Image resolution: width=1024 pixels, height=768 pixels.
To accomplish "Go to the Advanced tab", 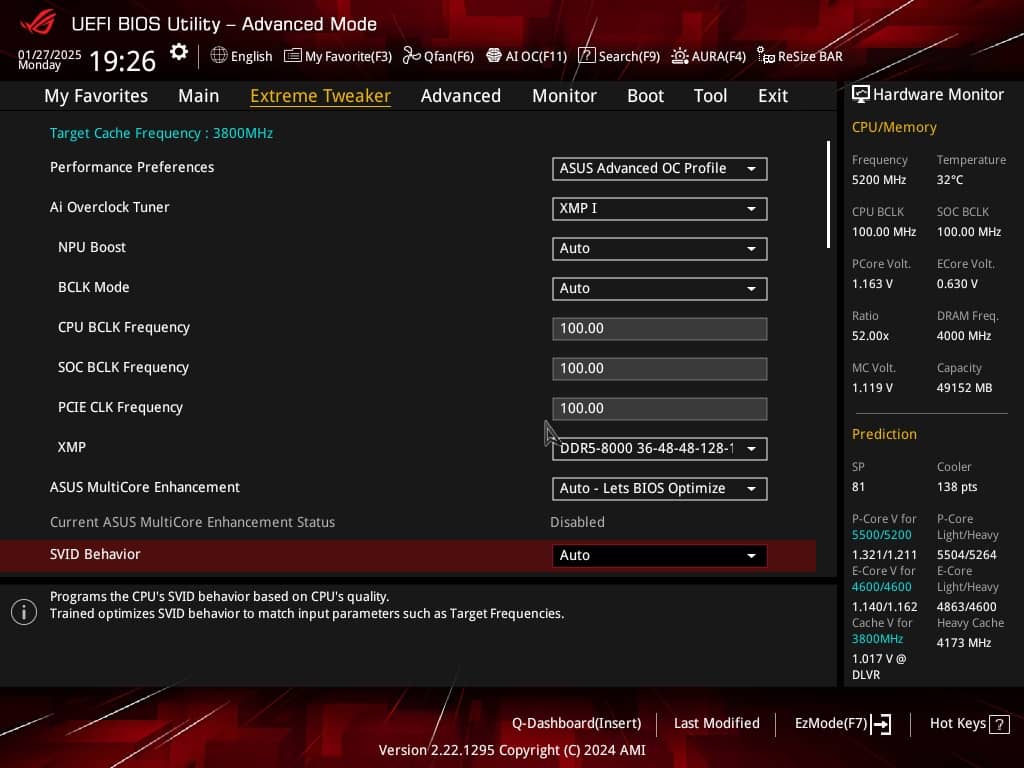I will pyautogui.click(x=461, y=96).
